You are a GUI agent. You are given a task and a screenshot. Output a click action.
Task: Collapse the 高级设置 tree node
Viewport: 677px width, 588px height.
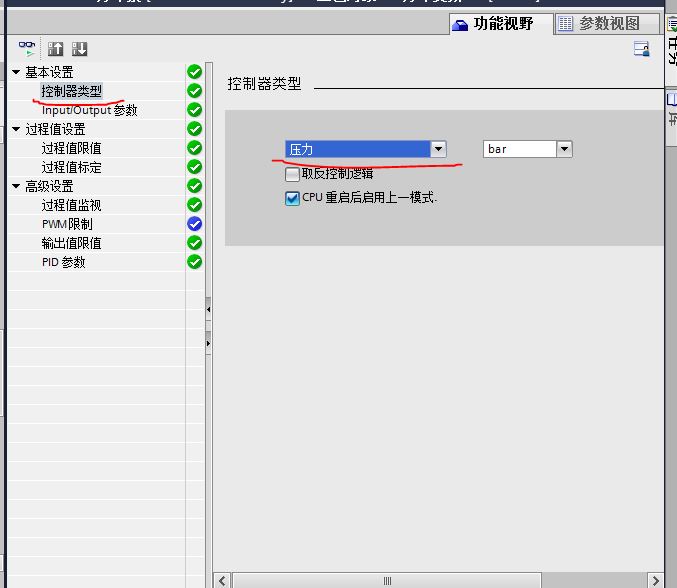click(x=16, y=186)
